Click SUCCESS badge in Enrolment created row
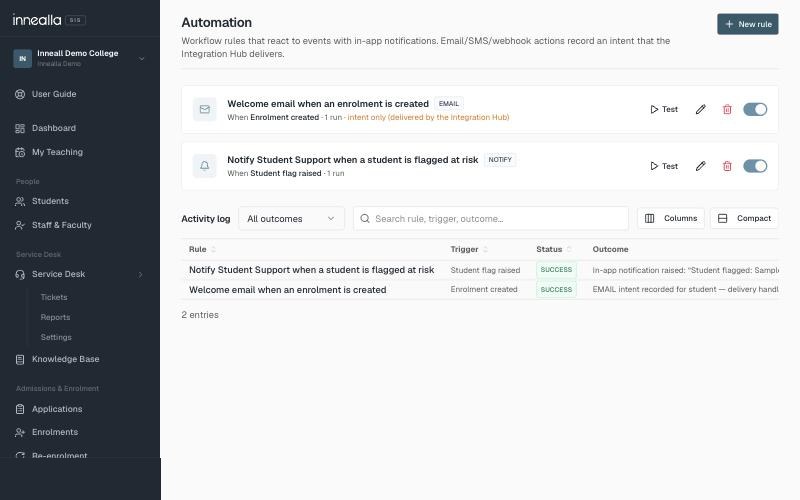This screenshot has height=500, width=800. pos(556,289)
